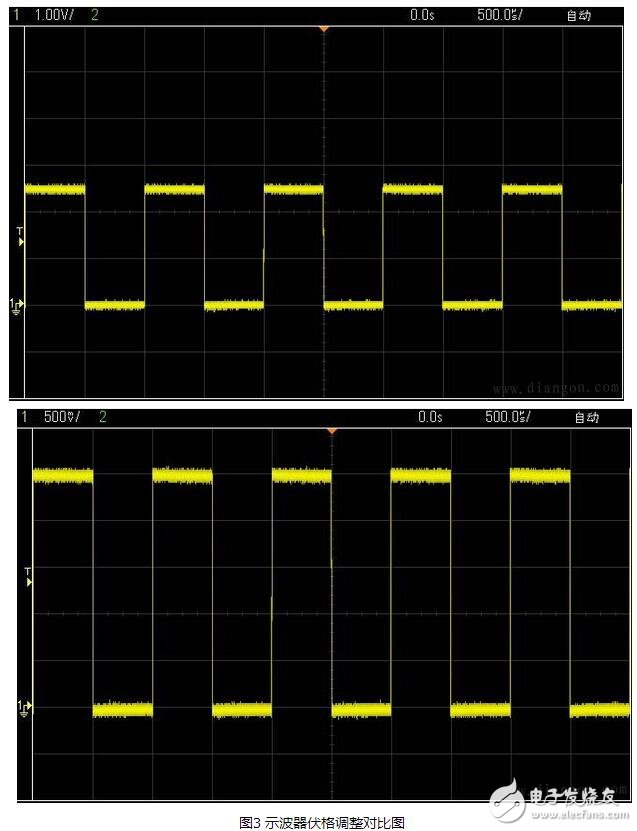The height and width of the screenshot is (831, 637).
Task: Click the 0.0s delay readout on upper scope
Action: point(422,15)
